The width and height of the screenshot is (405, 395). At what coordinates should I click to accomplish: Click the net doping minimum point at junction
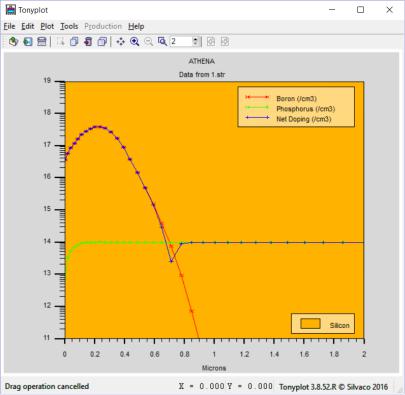click(x=171, y=261)
